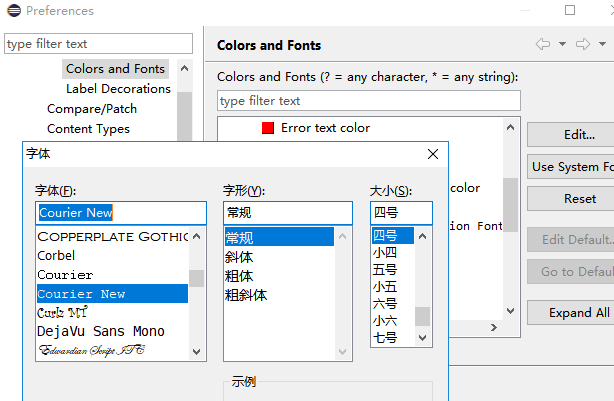Click the red Error text color swatch
The image size is (614, 401).
(x=268, y=128)
